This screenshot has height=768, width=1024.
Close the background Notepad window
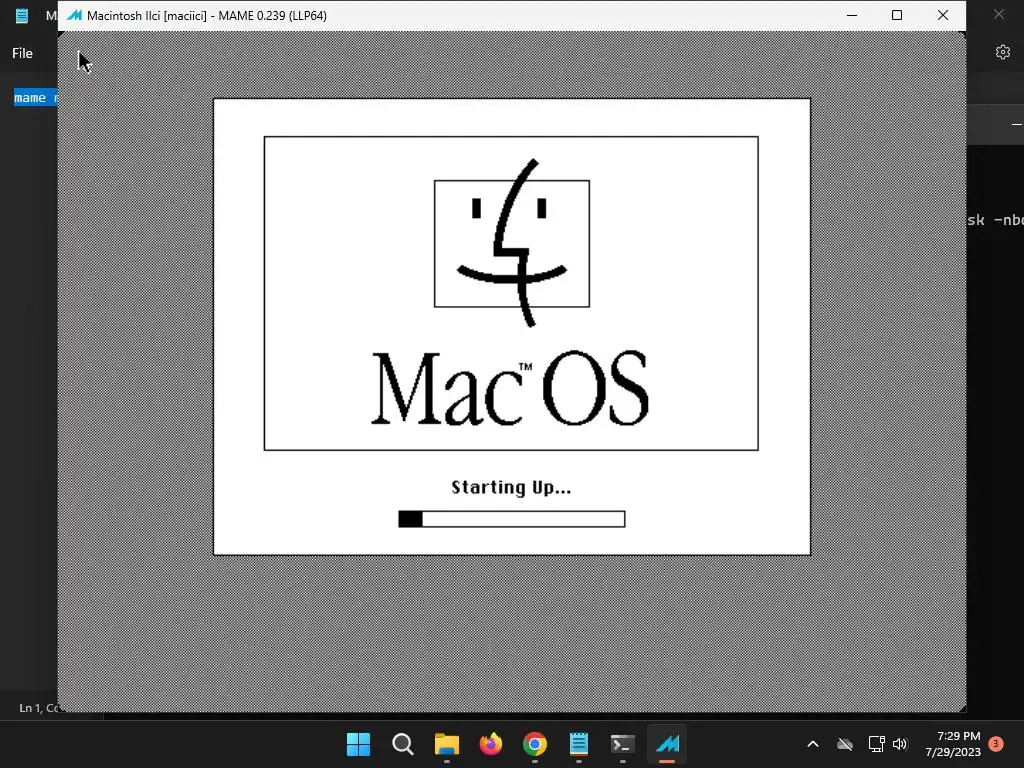999,14
